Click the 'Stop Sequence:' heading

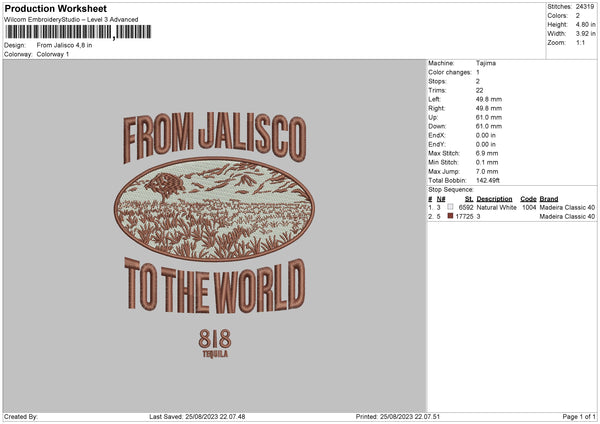click(451, 189)
